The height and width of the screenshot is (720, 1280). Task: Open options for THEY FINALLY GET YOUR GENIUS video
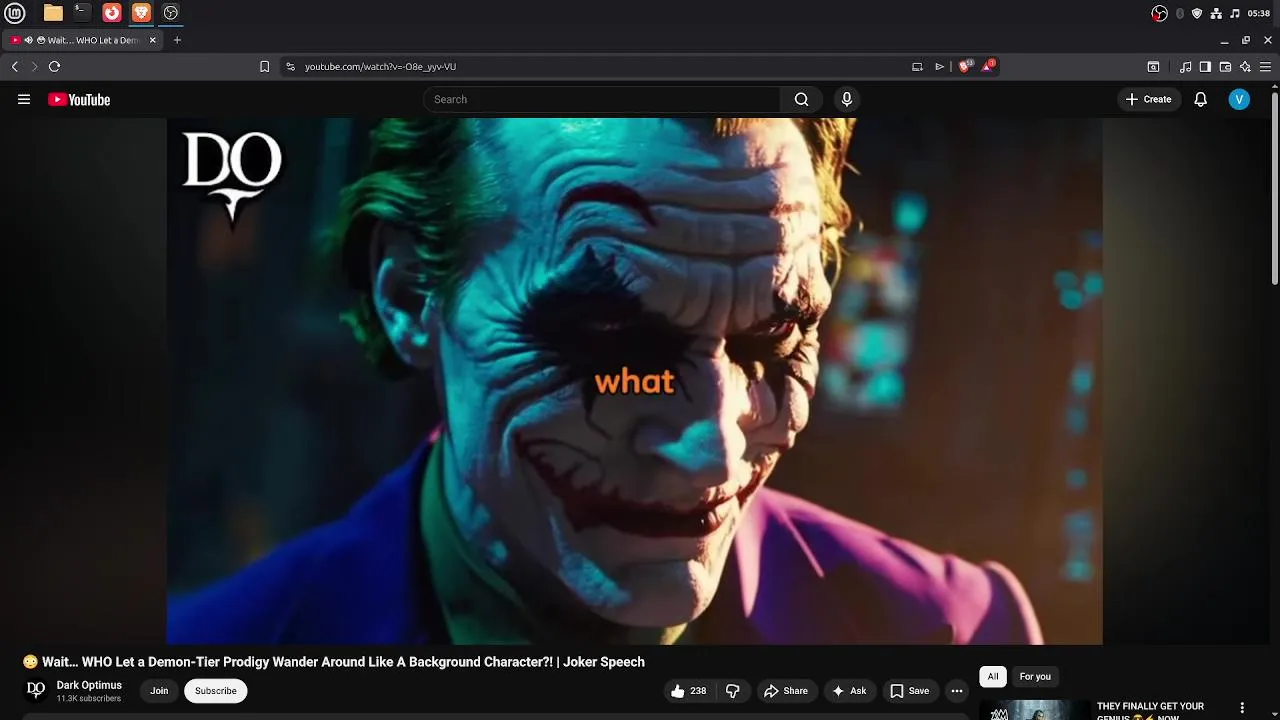(1243, 708)
